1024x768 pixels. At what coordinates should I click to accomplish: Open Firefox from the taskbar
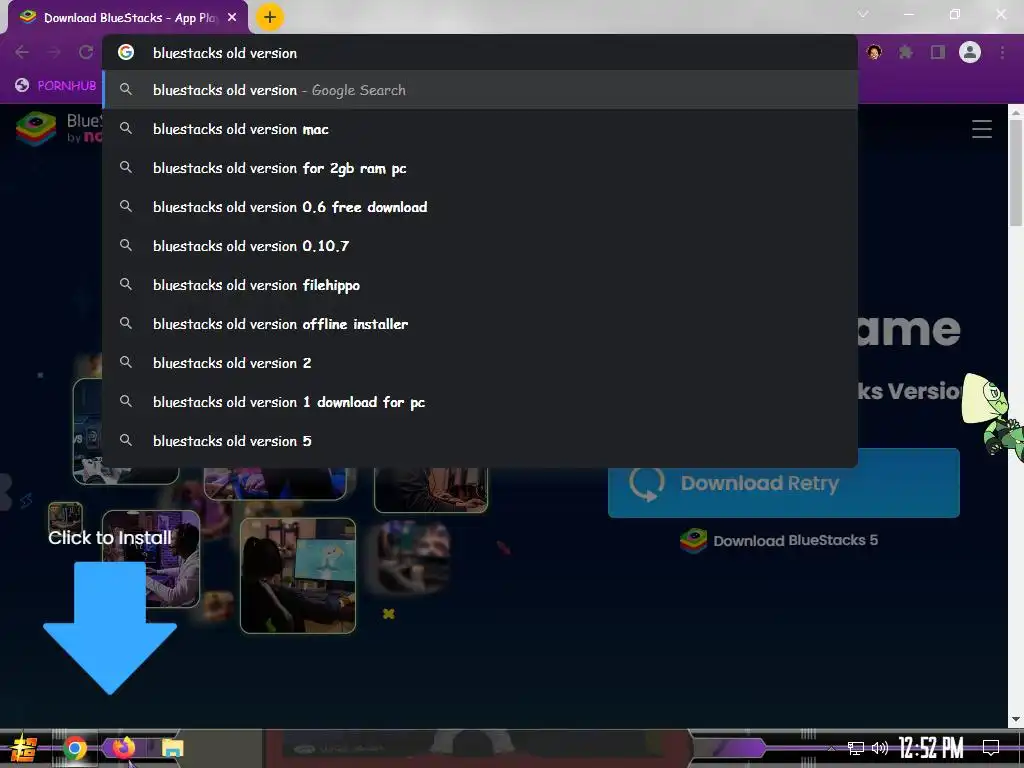[123, 747]
